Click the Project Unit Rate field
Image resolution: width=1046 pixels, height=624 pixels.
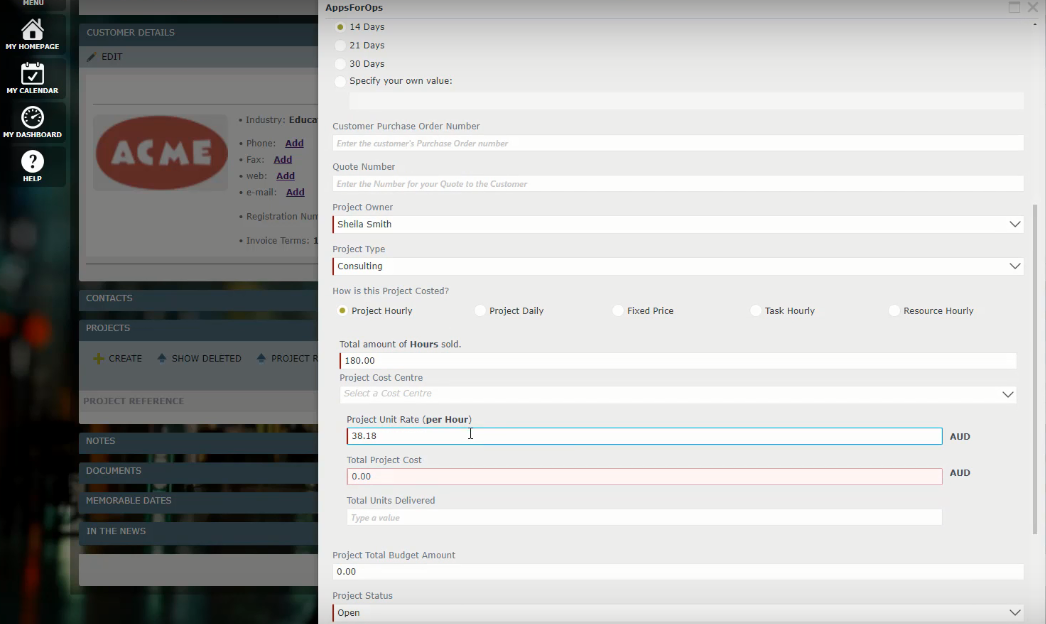coord(644,436)
